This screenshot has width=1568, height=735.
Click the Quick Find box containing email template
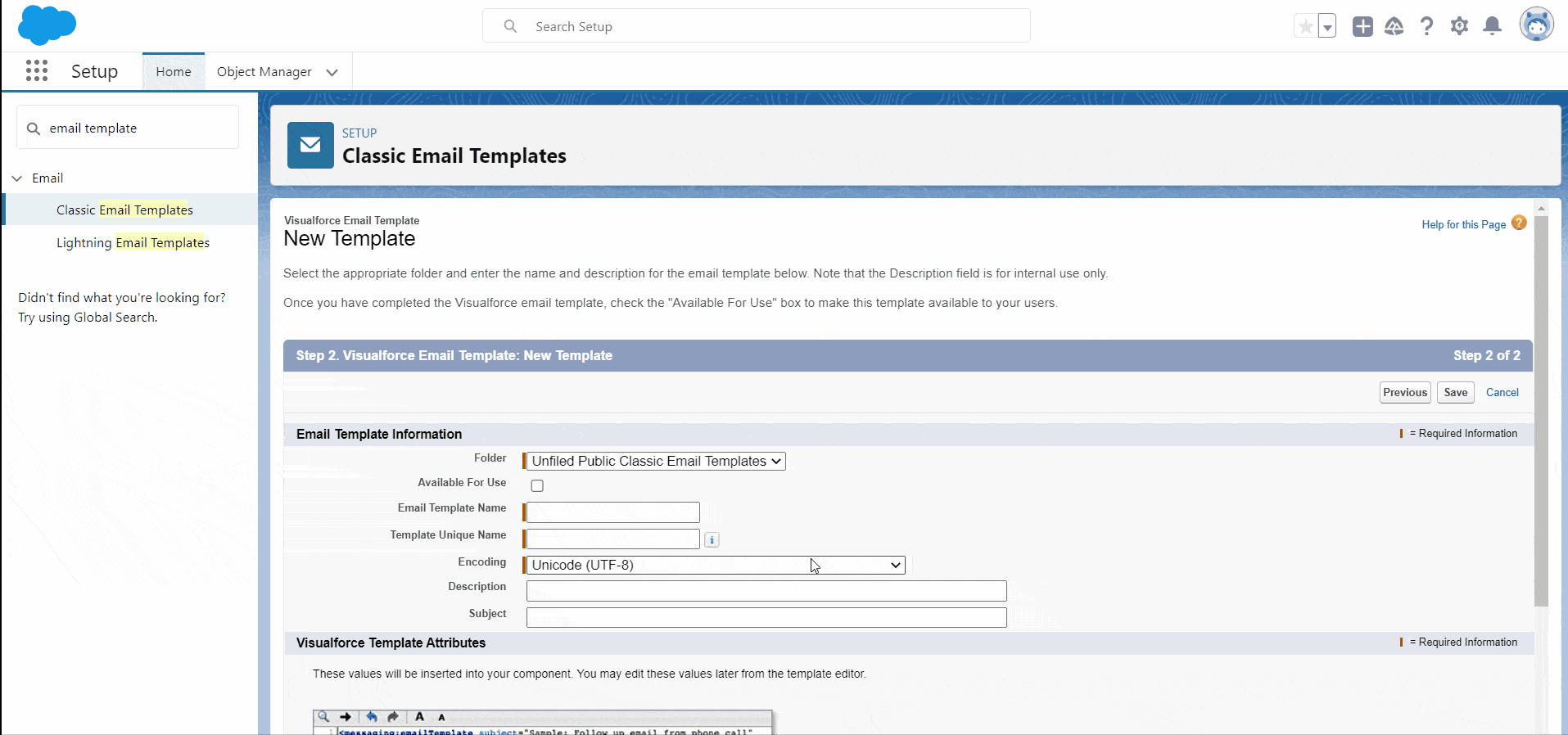tap(129, 128)
